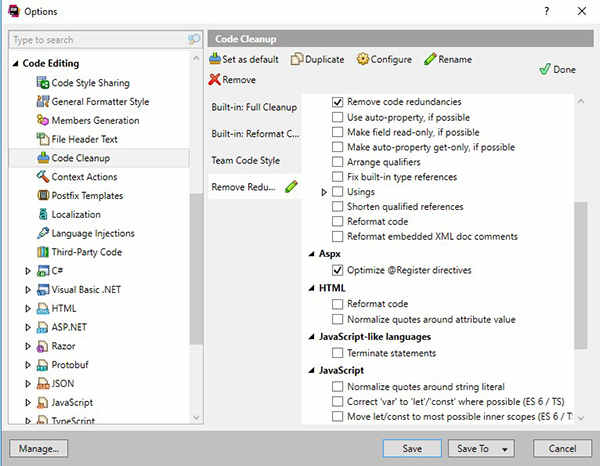Image resolution: width=600 pixels, height=466 pixels.
Task: Click the Configure gear icon
Action: click(x=362, y=59)
